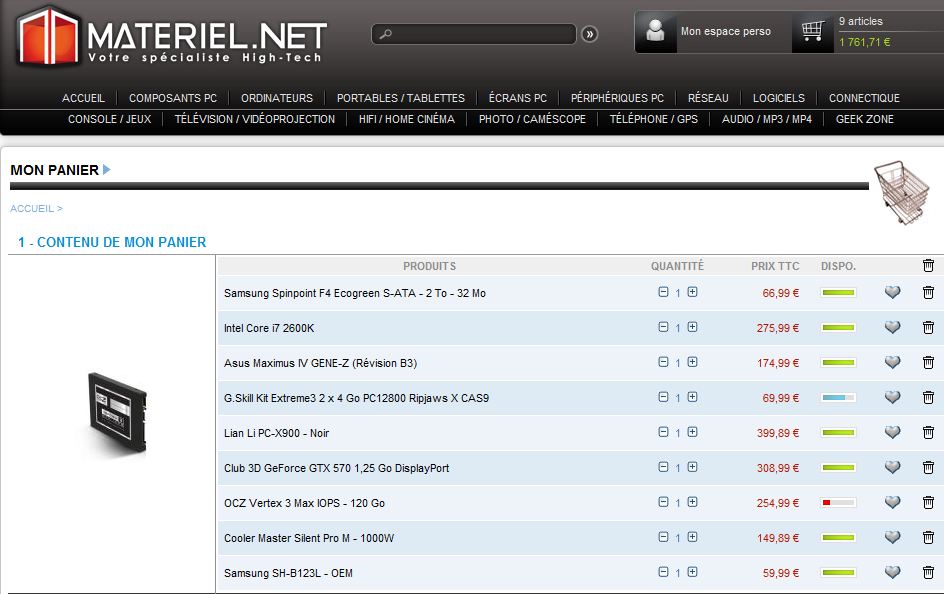Click the trash icon in the table header
Viewport: 944px width, 594px height.
click(928, 266)
